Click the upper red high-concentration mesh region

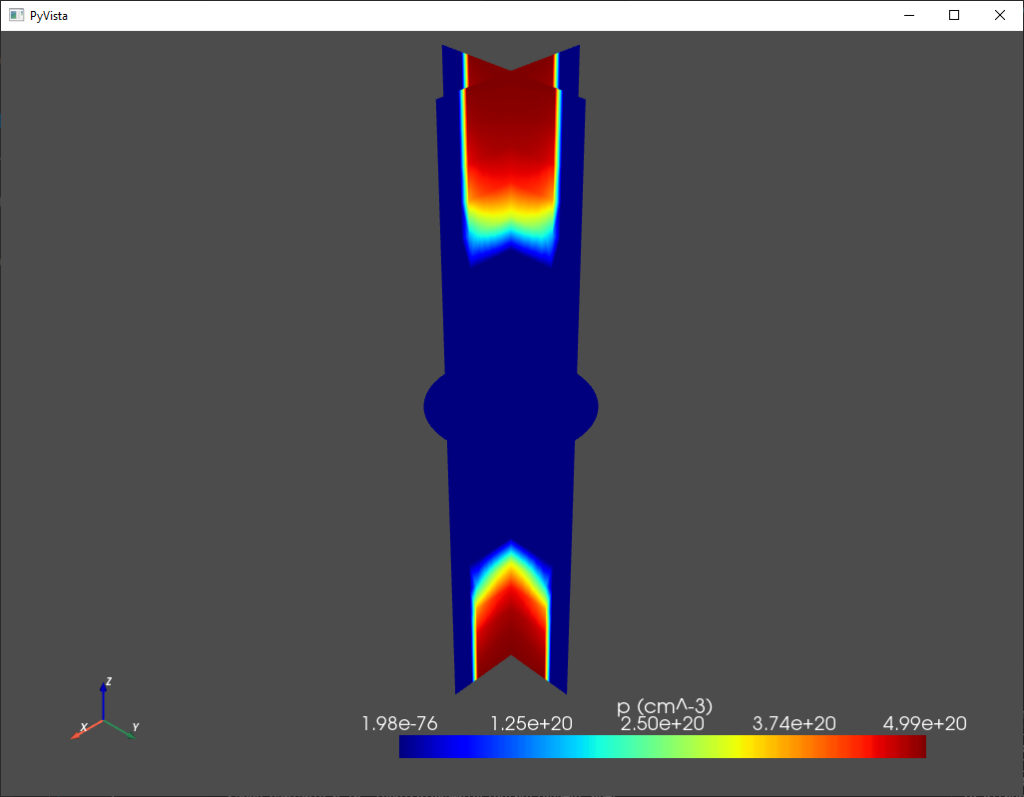(510, 130)
